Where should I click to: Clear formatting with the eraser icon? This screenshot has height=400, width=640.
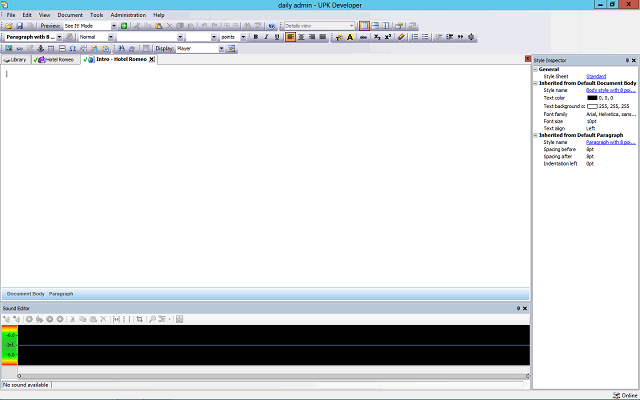pos(401,37)
